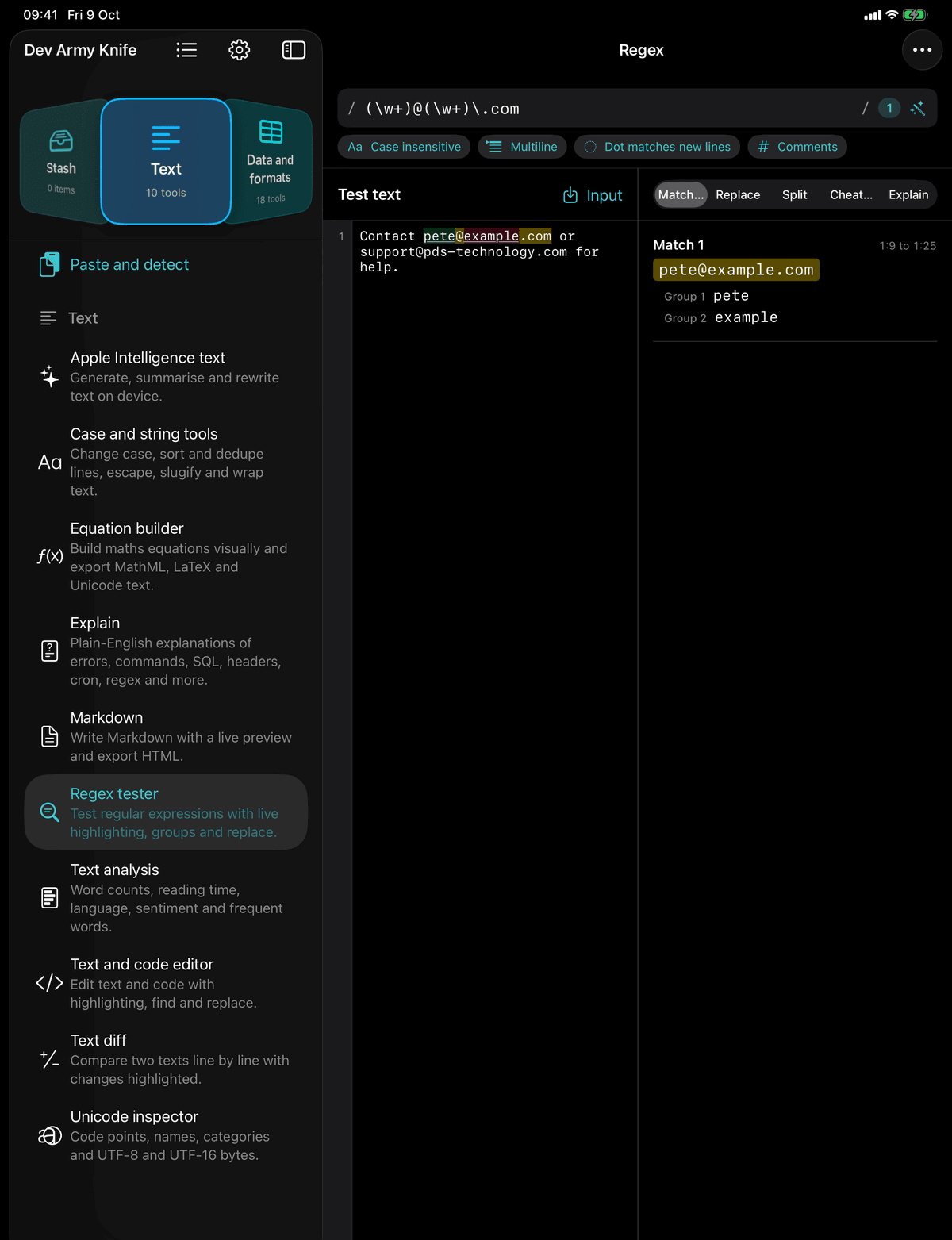Screen dimensions: 952x1240
Task: Click the match count badge showing 1
Action: click(889, 109)
